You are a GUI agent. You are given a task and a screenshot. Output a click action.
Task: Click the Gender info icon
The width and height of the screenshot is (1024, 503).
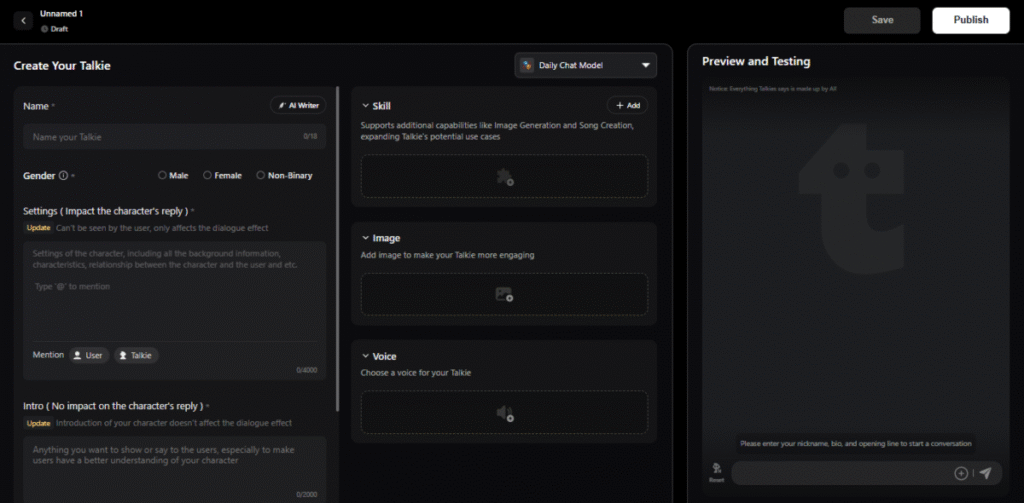coord(63,176)
